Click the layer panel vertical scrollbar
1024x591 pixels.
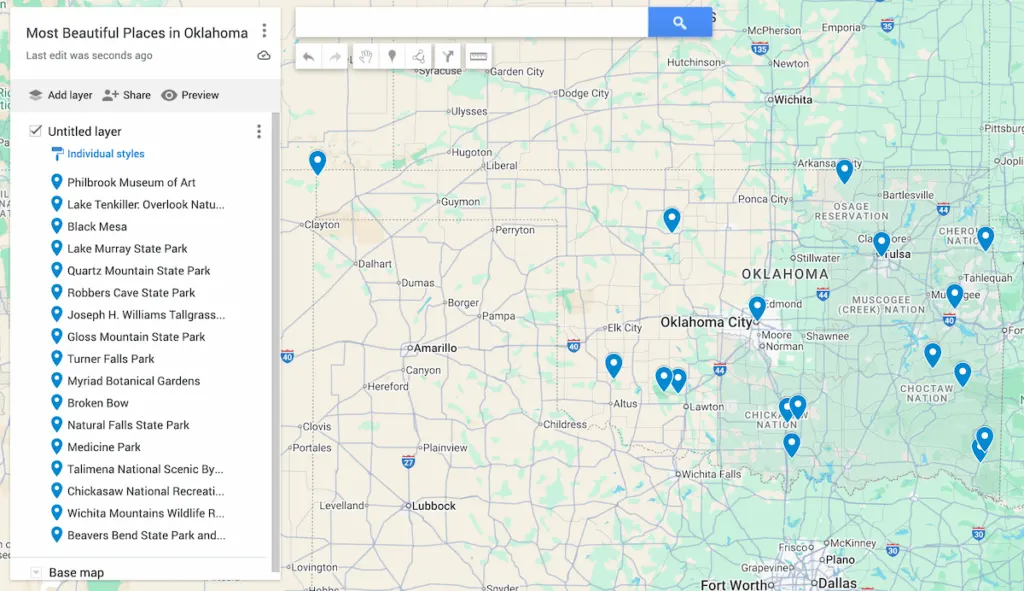276,340
